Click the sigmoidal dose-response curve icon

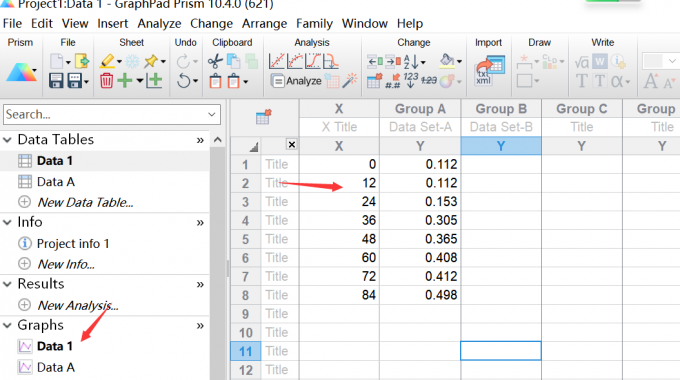[313, 61]
